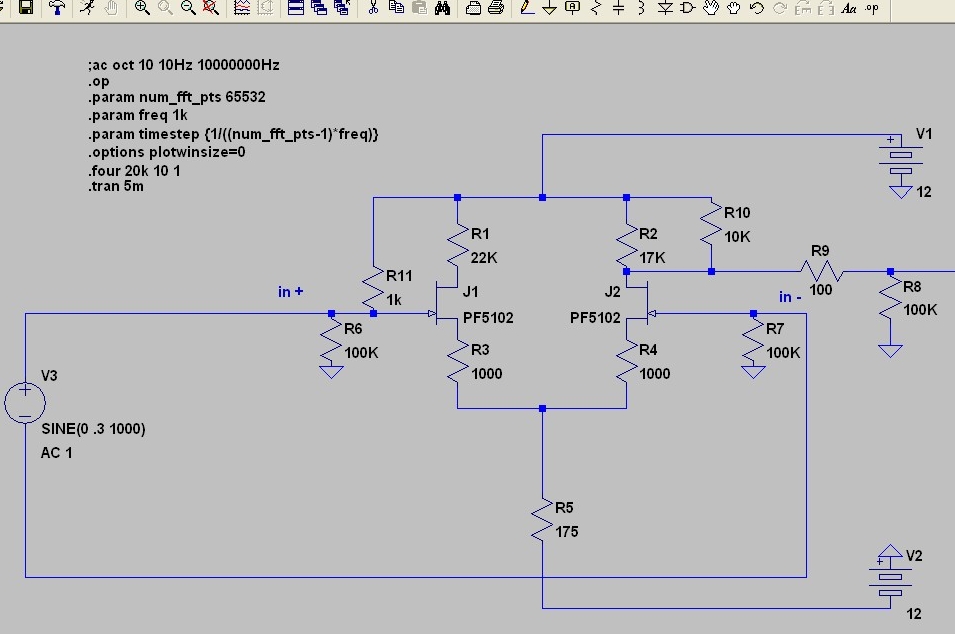Click the '.param freq 1k' directive
955x634 pixels.
pyautogui.click(x=138, y=115)
